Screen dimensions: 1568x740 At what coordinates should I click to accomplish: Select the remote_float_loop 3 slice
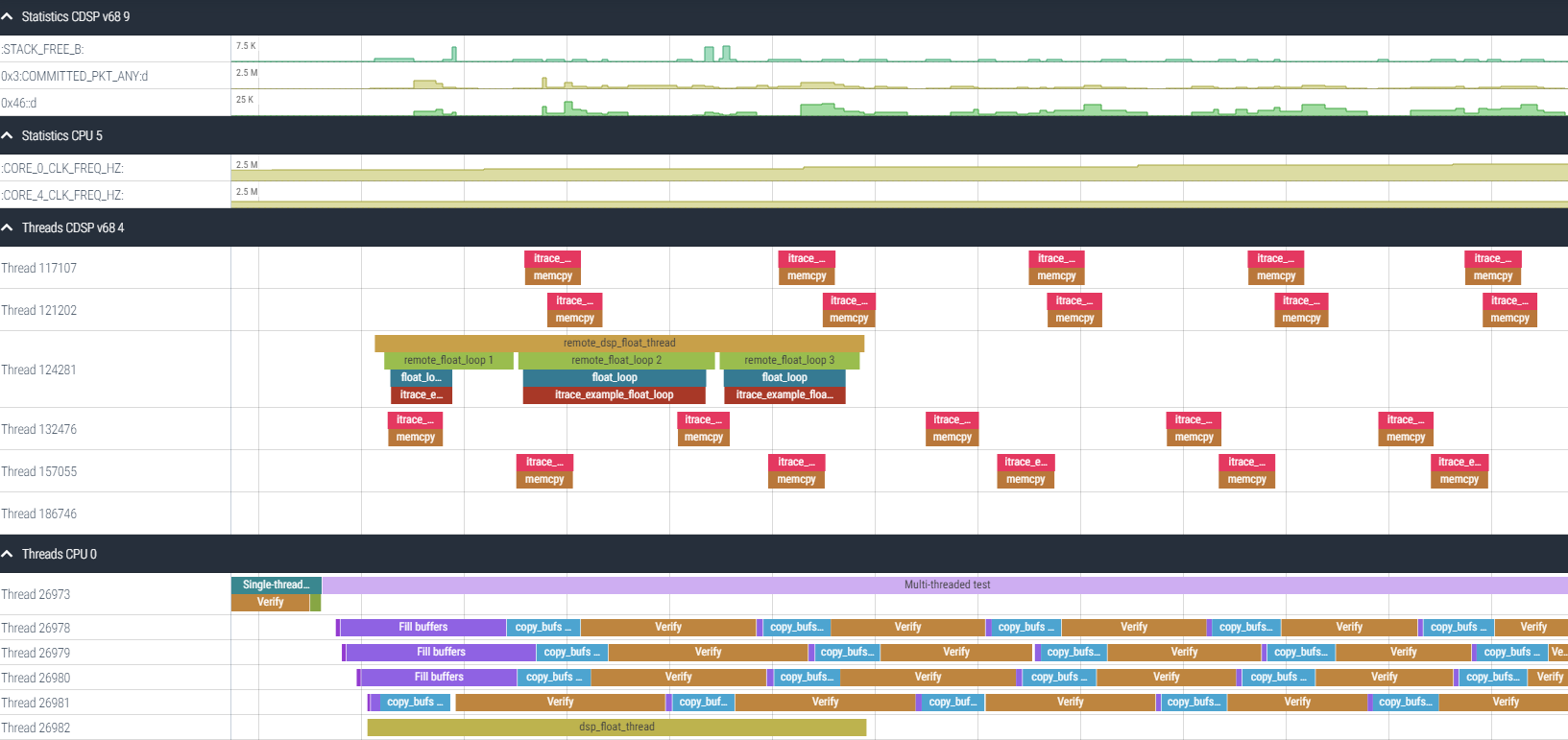[x=789, y=360]
